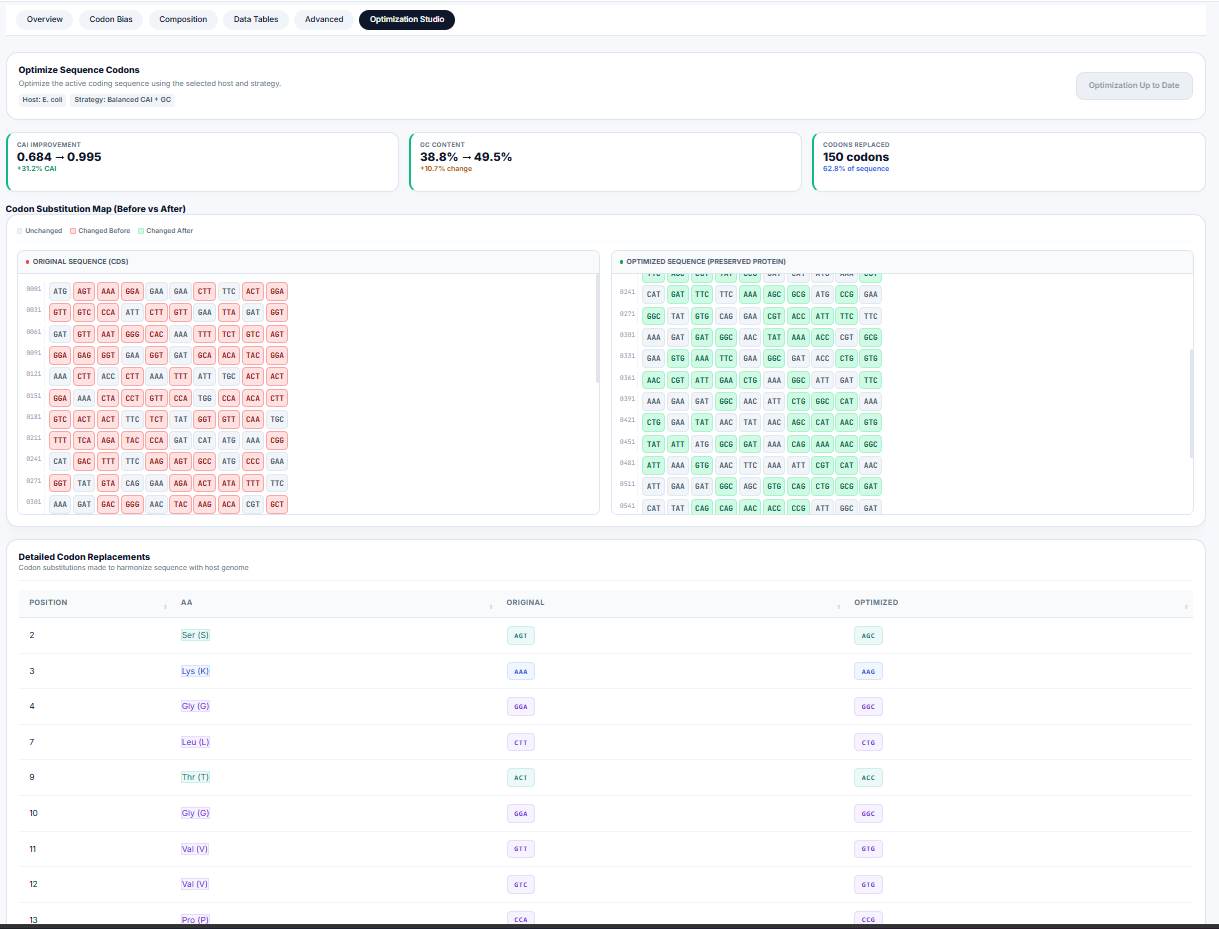
Task: Click the CGG codon in original row 0211
Action: pos(277,439)
